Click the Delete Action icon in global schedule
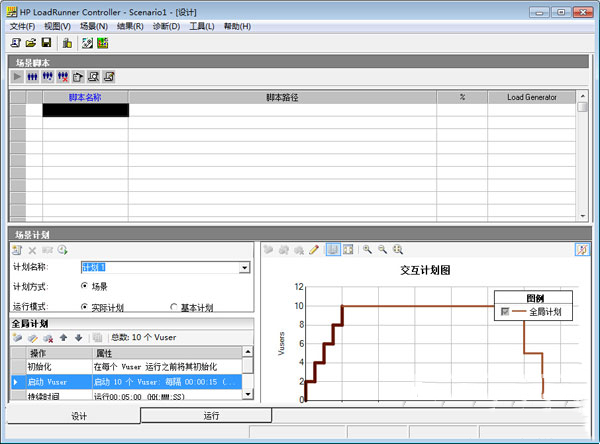This screenshot has height=444, width=600. pyautogui.click(x=48, y=338)
